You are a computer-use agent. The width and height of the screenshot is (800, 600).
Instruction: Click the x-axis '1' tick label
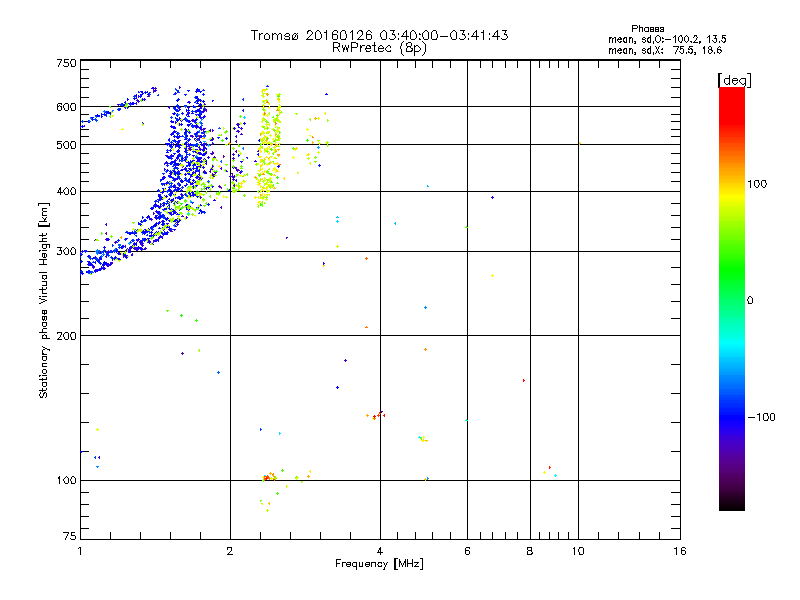click(x=80, y=551)
